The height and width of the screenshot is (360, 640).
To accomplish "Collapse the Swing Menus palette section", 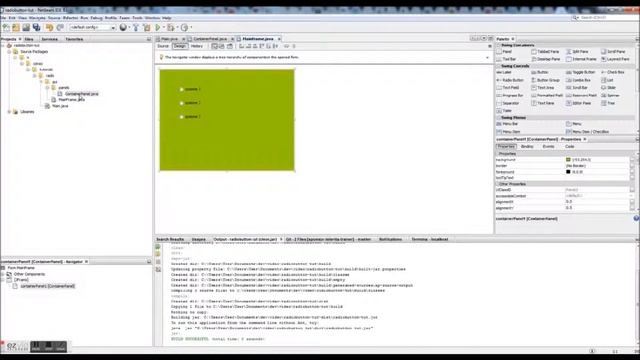I will [499, 118].
